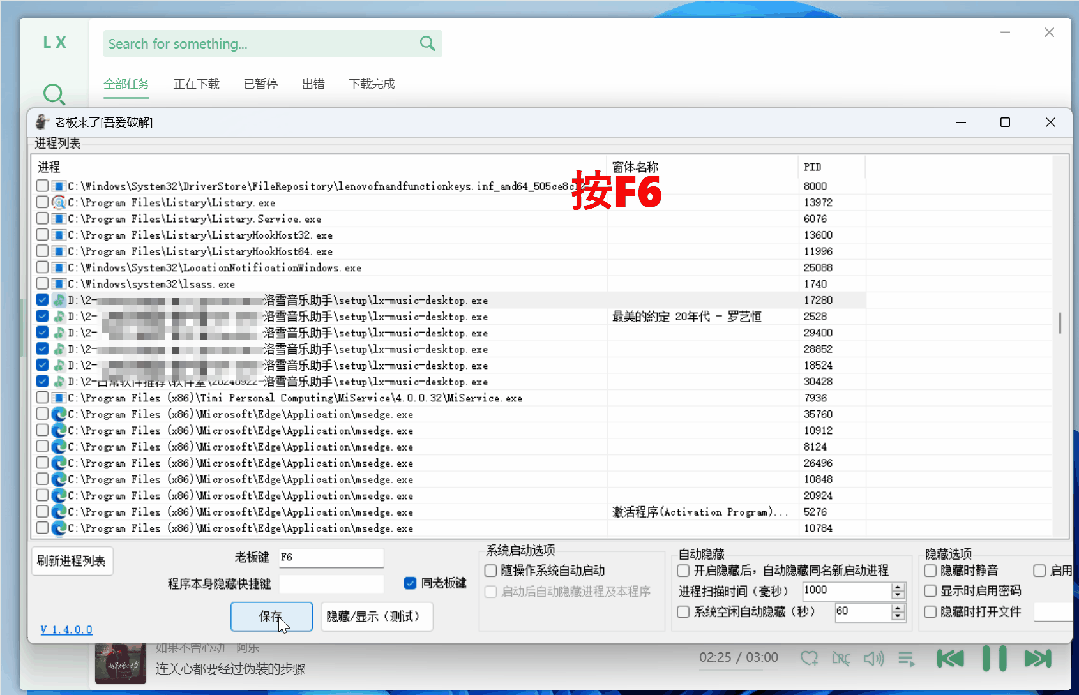Enable 系统空闲自动隐藏（秒） checkbox
This screenshot has height=695, width=1079.
click(683, 612)
